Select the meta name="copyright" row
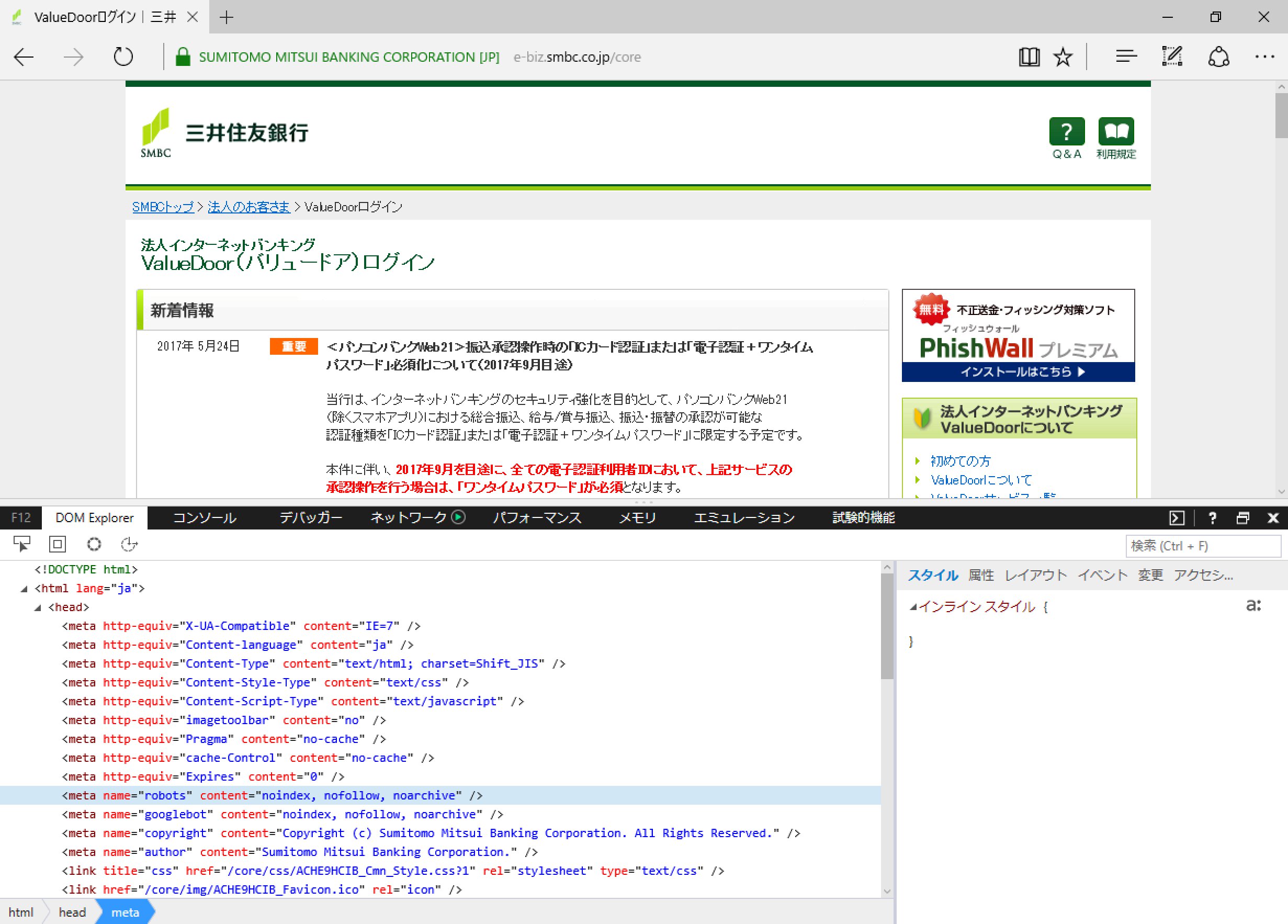Image resolution: width=1288 pixels, height=924 pixels. (x=440, y=833)
